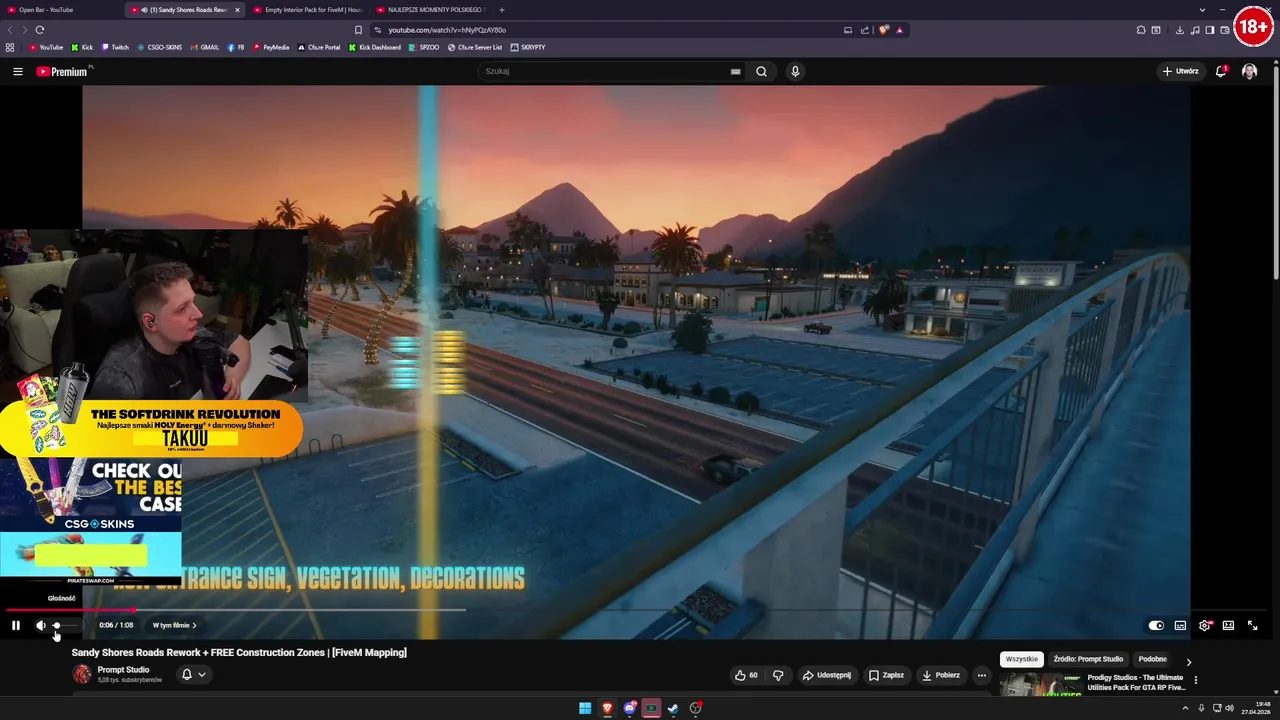Open the YouTube notifications bell

click(1221, 71)
